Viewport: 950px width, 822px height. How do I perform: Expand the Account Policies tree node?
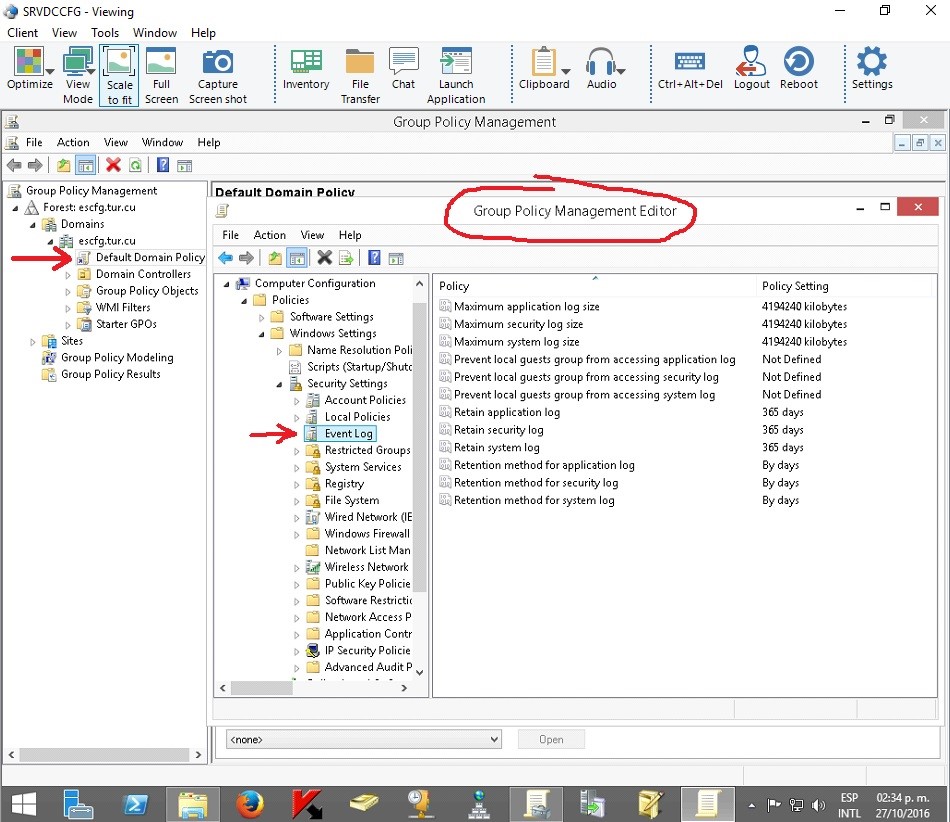297,400
